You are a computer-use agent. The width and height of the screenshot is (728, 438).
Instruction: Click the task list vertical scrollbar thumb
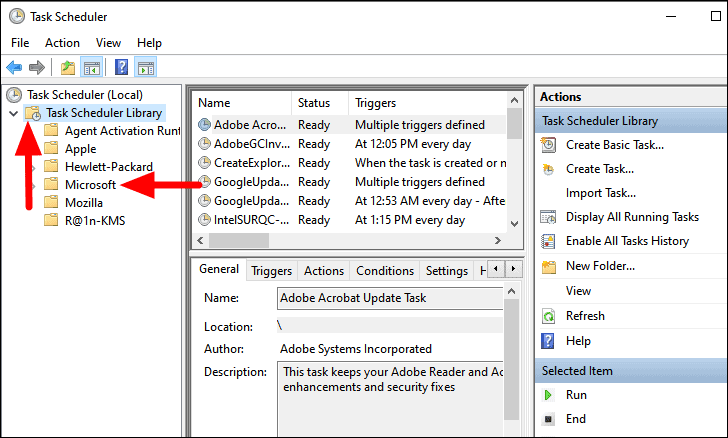click(514, 123)
